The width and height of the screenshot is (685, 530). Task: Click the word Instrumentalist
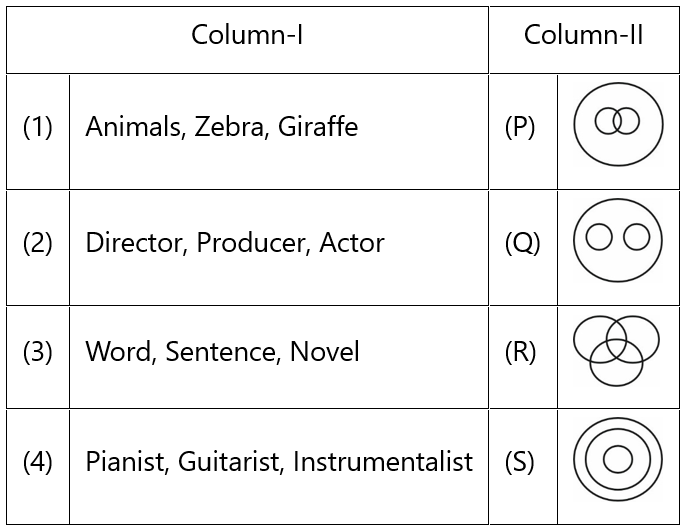tap(382, 462)
